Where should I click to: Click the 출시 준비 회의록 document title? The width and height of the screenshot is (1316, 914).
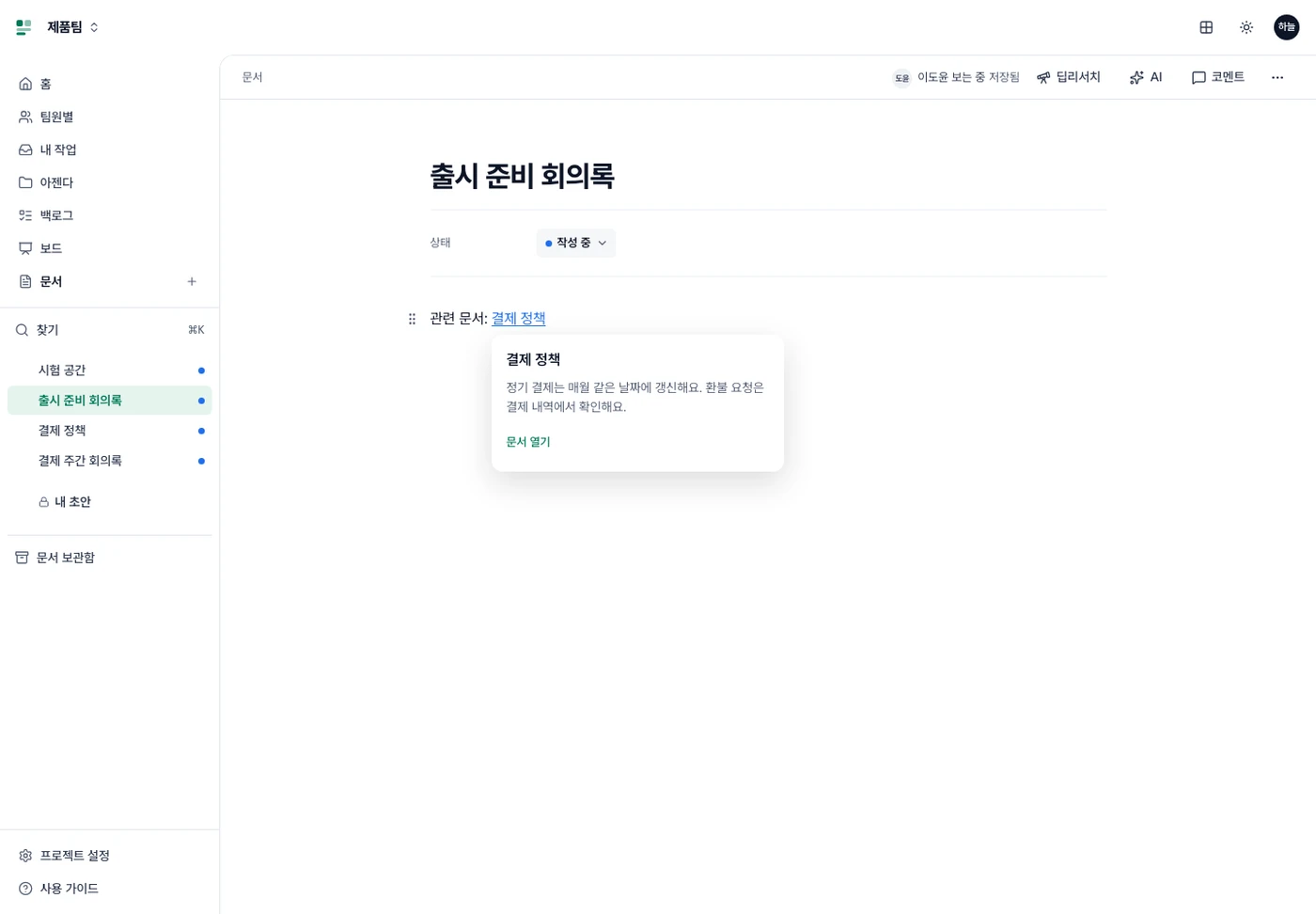coord(522,176)
